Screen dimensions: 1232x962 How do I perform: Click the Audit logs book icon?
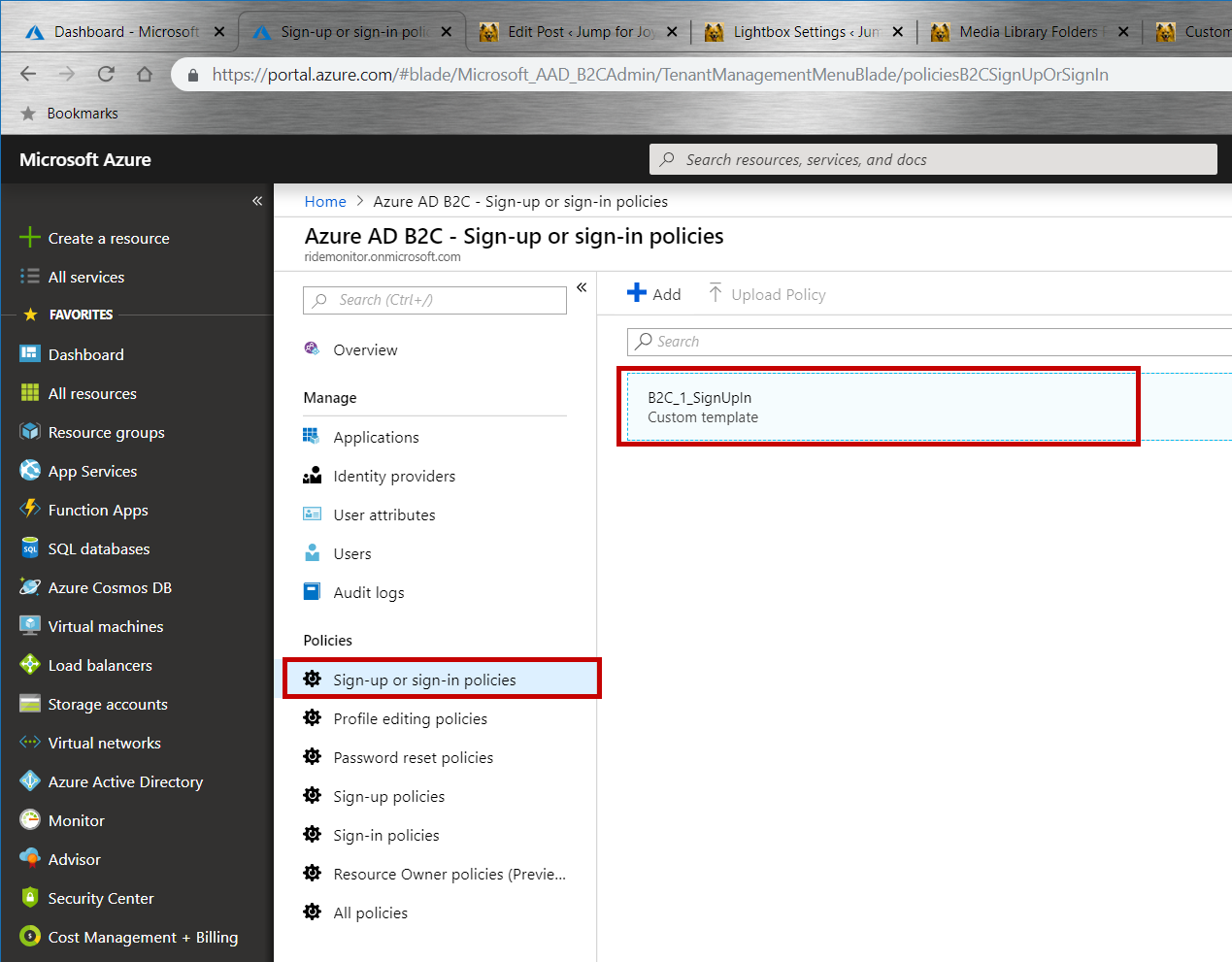point(312,591)
